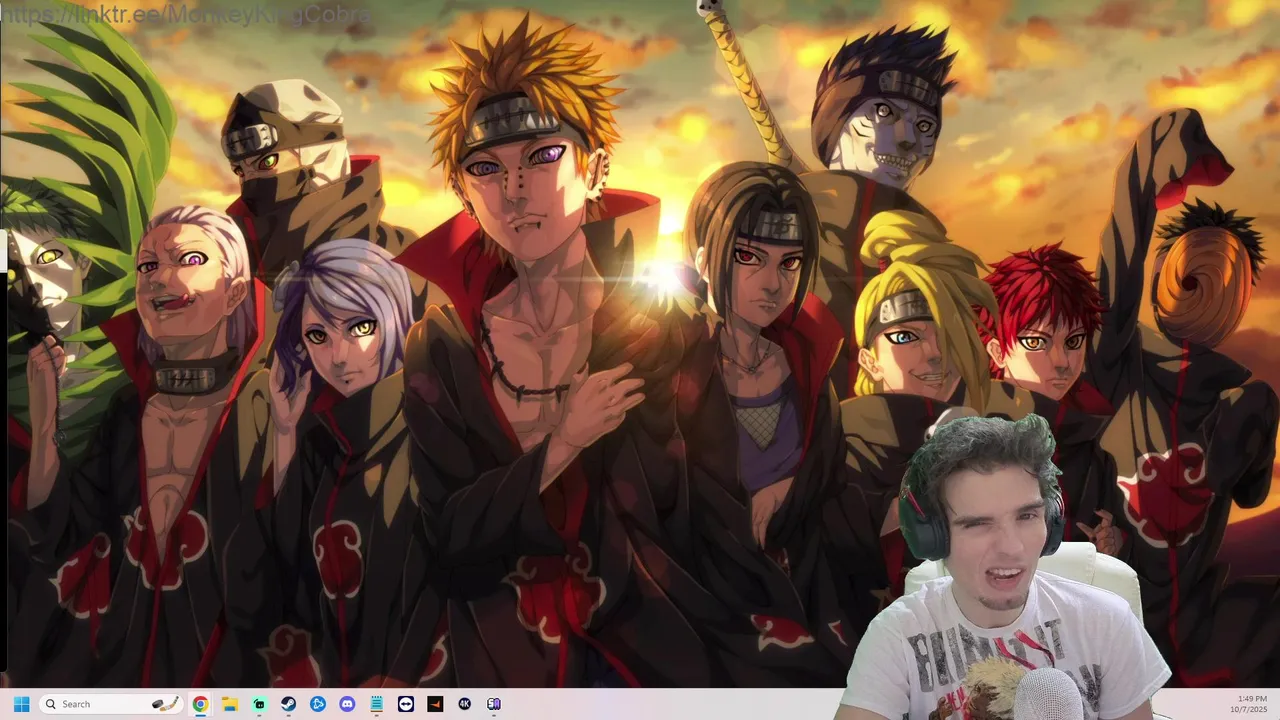This screenshot has width=1280, height=720.
Task: Open the Windows Start menu
Action: click(21, 704)
